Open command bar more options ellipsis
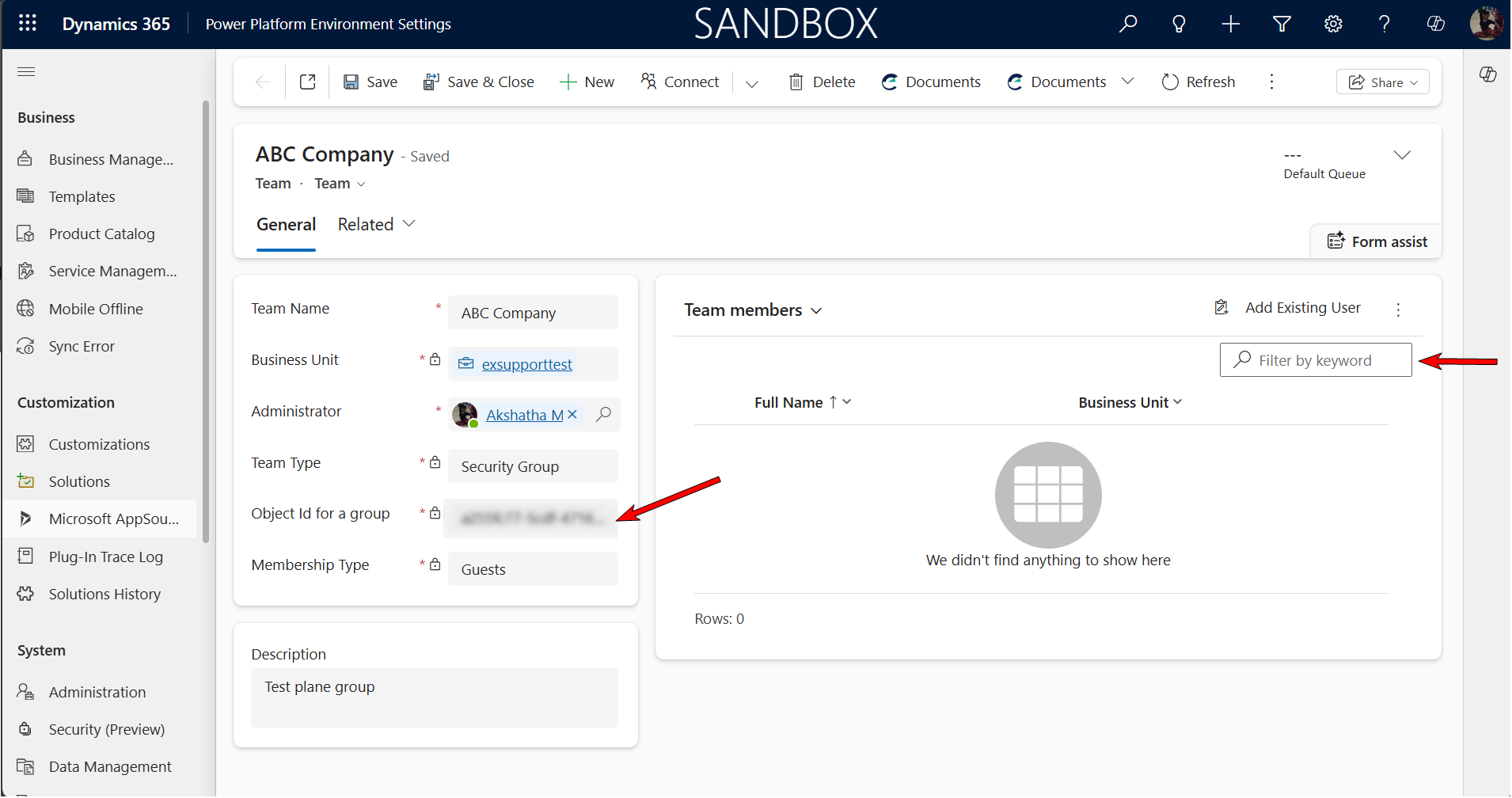1512x798 pixels. (x=1271, y=82)
